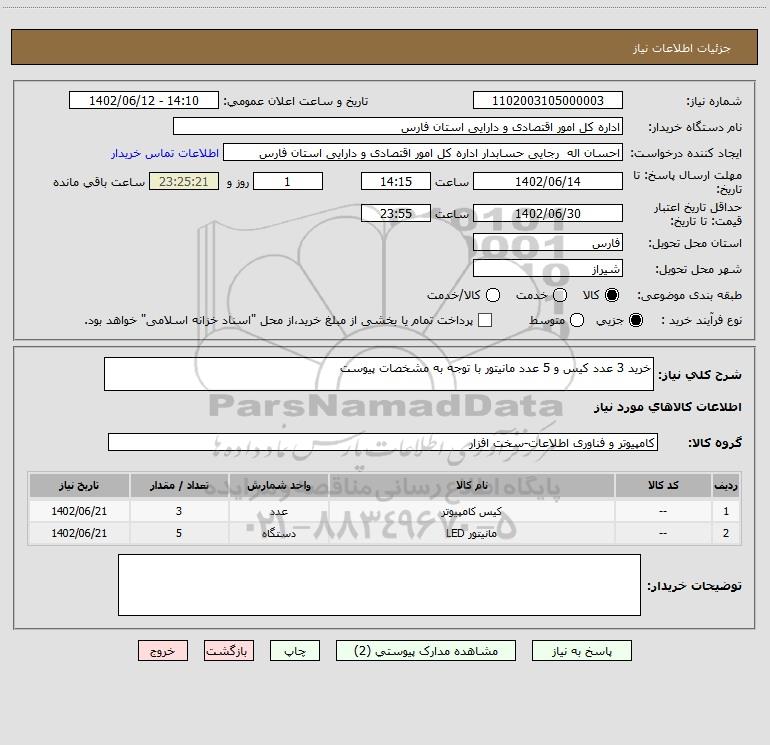
Task: Click the days remaining field showing 1
Action: 288,181
